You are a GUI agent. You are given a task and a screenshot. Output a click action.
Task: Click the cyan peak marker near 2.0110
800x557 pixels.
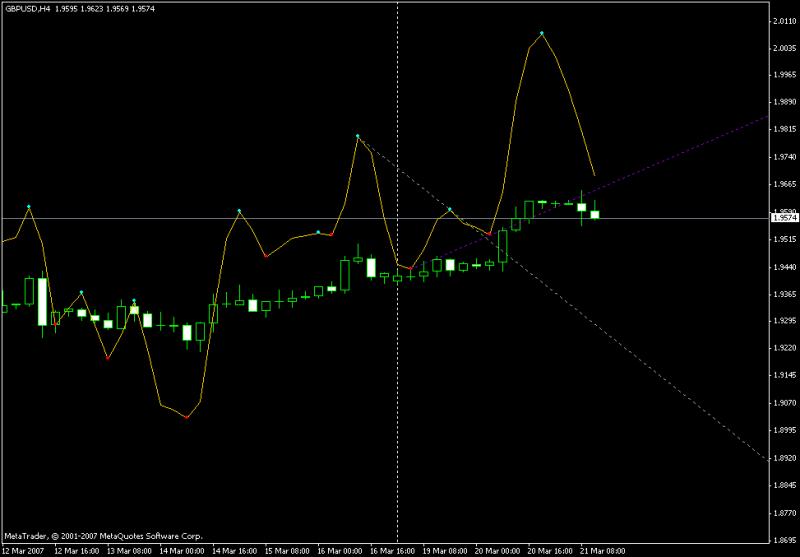click(542, 33)
